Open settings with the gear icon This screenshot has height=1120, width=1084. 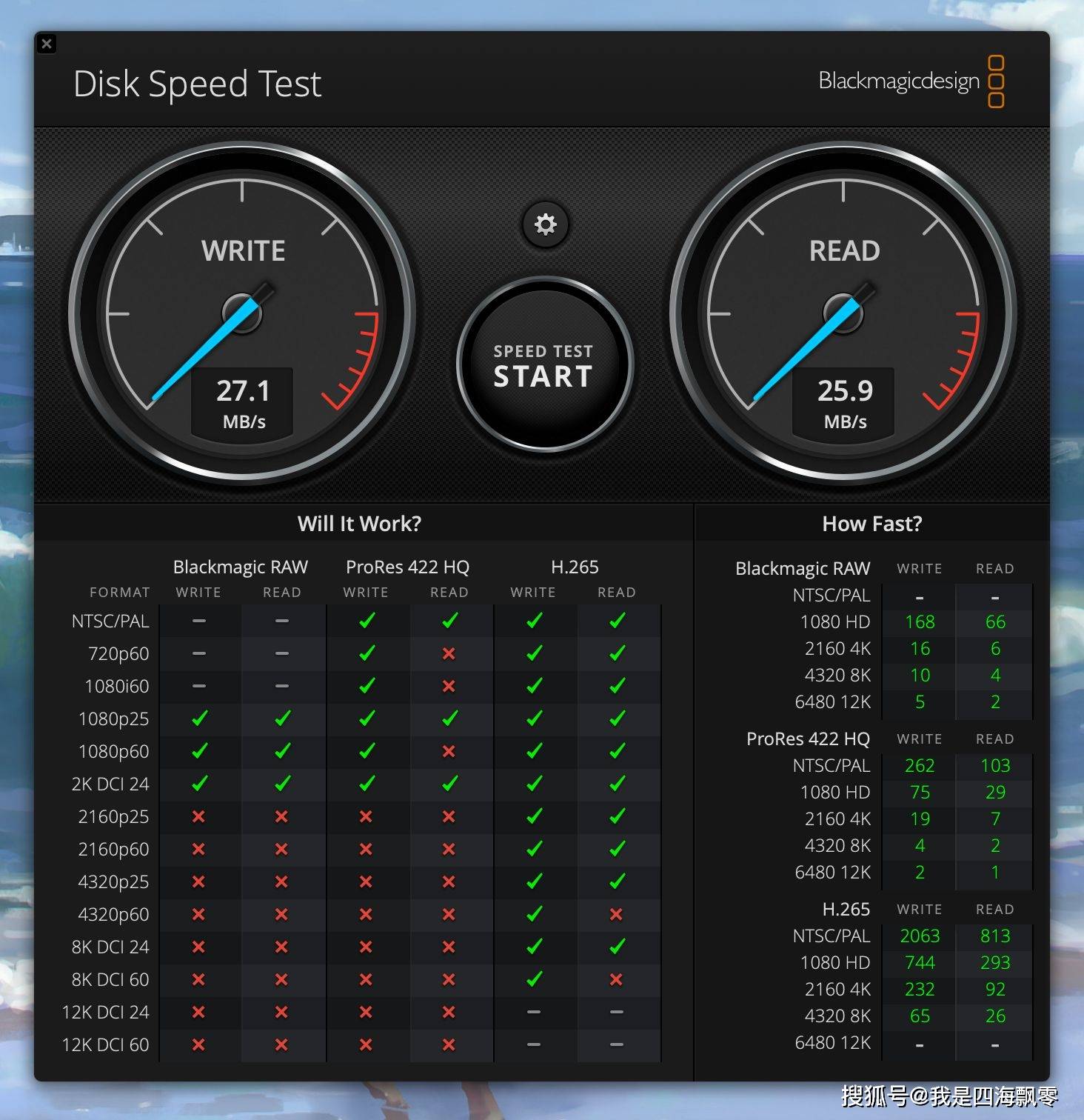[x=546, y=224]
